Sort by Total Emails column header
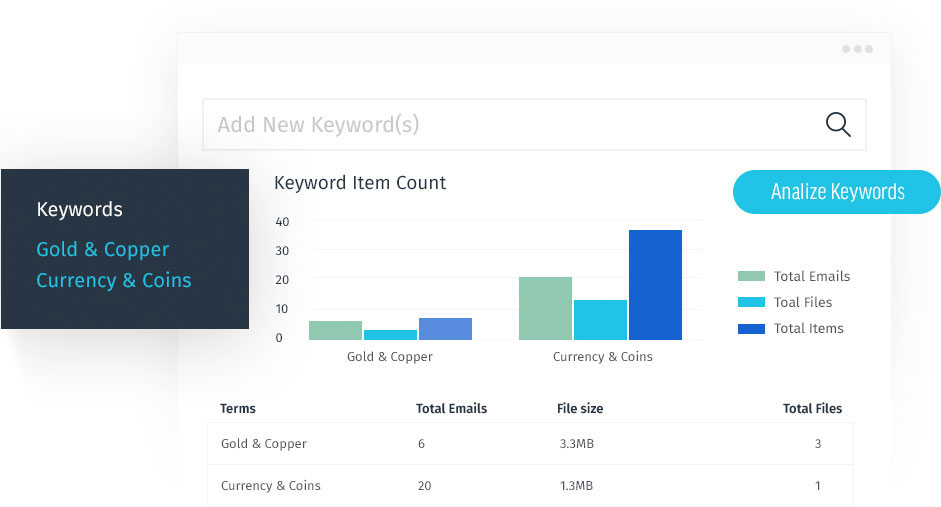This screenshot has width=941, height=507. point(451,408)
